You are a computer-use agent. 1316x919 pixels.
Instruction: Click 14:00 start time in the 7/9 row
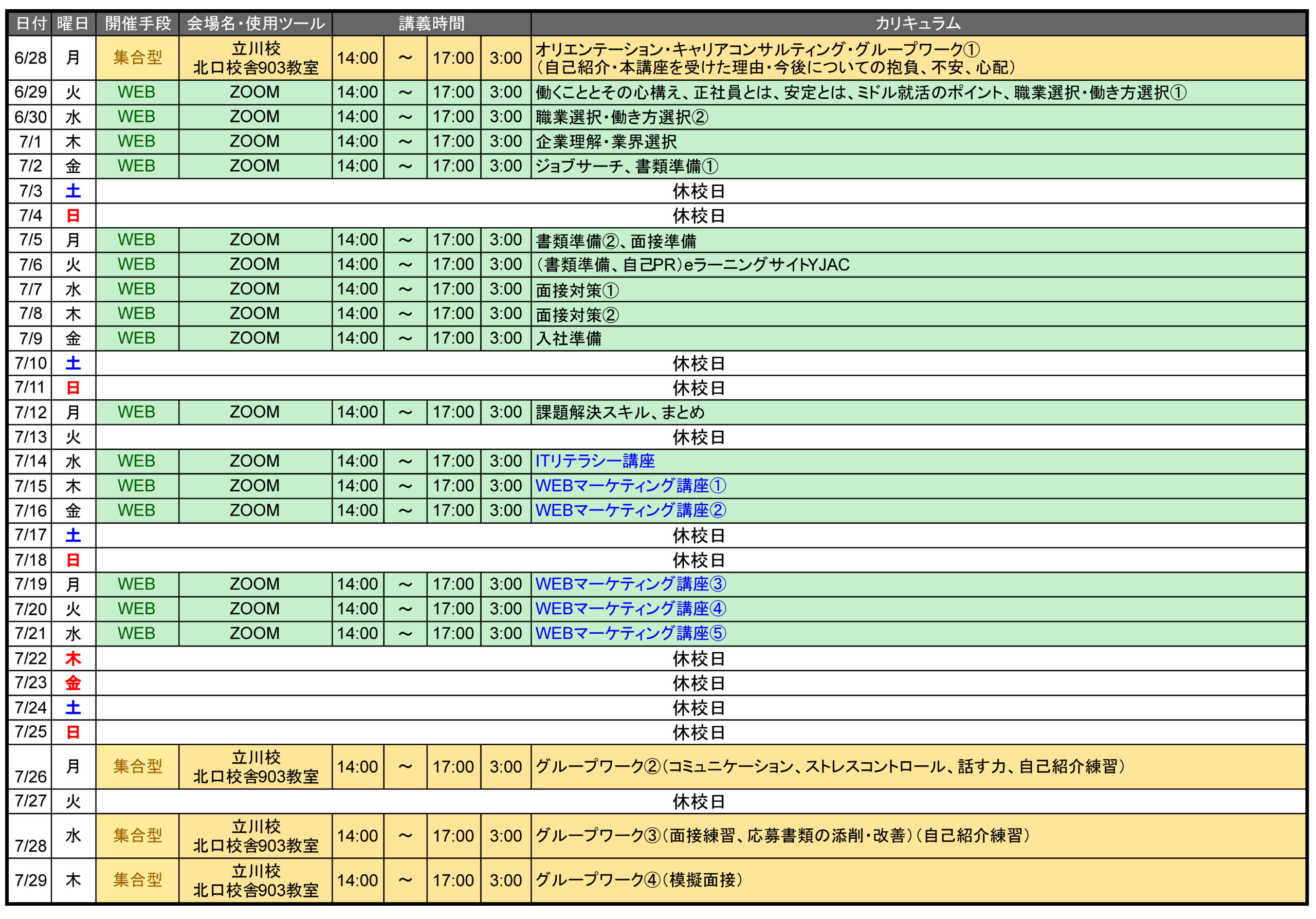pos(358,339)
